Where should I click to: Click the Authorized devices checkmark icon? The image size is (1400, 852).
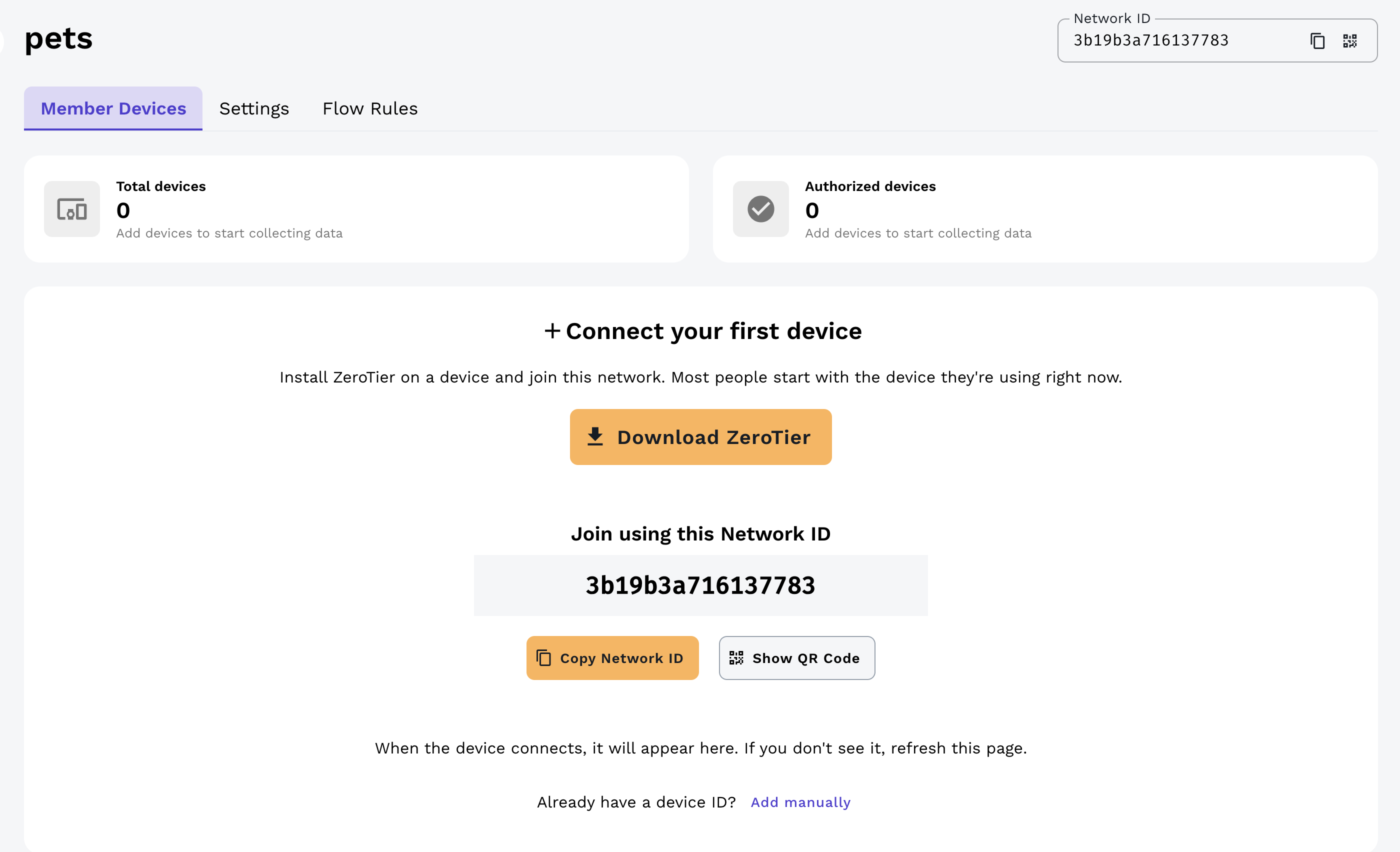pos(761,209)
